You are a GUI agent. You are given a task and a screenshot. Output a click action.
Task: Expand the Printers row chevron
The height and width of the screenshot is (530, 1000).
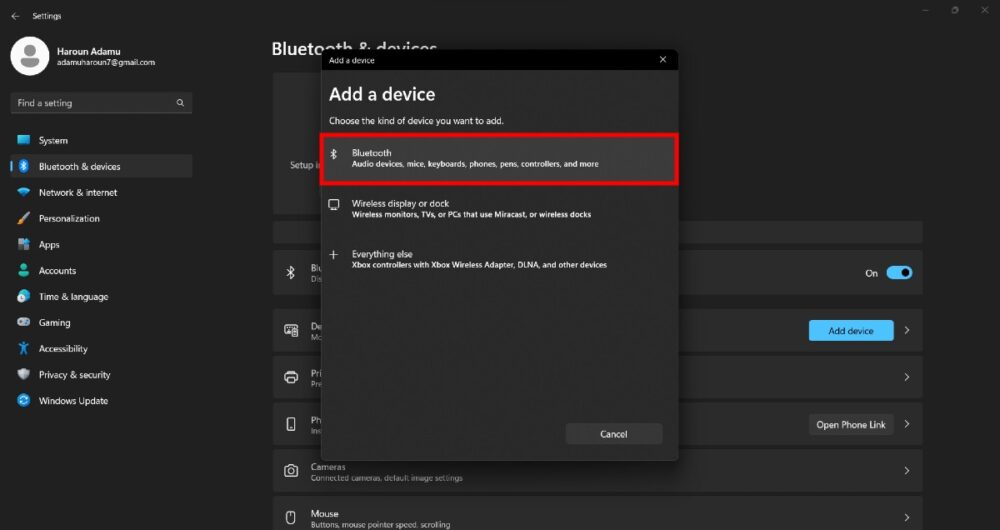(906, 377)
